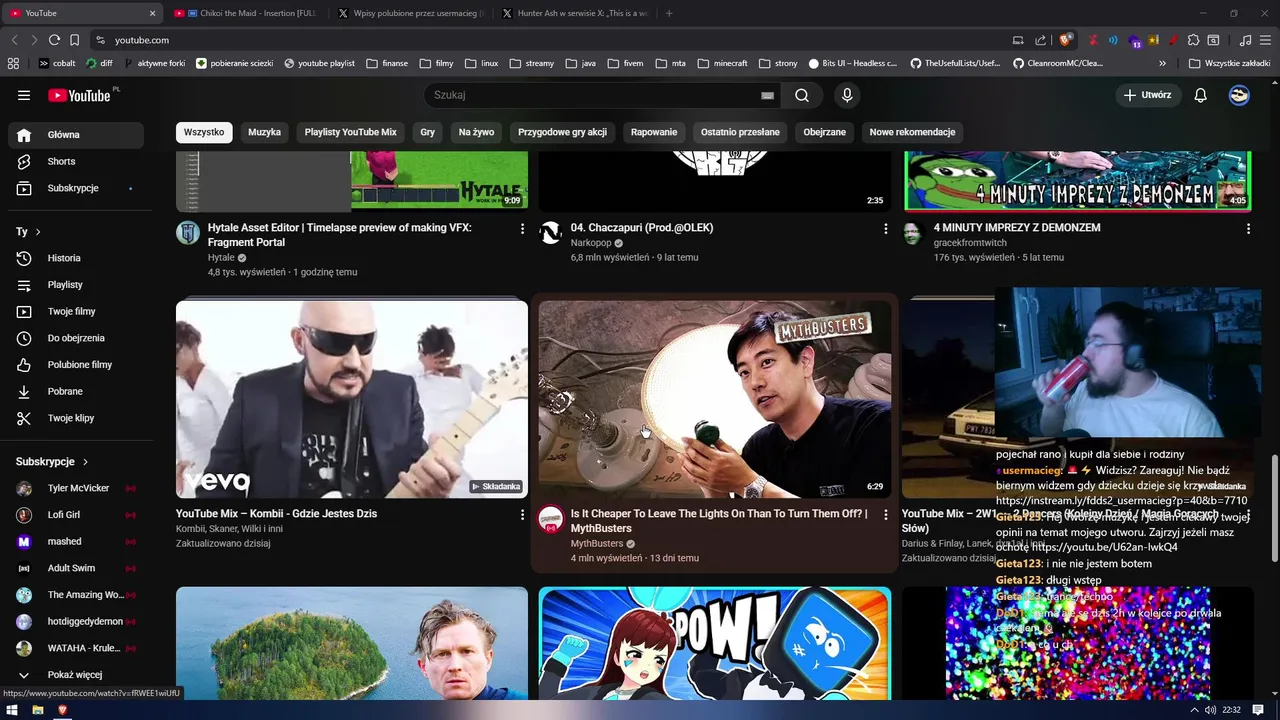The height and width of the screenshot is (720, 1280).
Task: Click the Utwórz create button
Action: [1147, 95]
